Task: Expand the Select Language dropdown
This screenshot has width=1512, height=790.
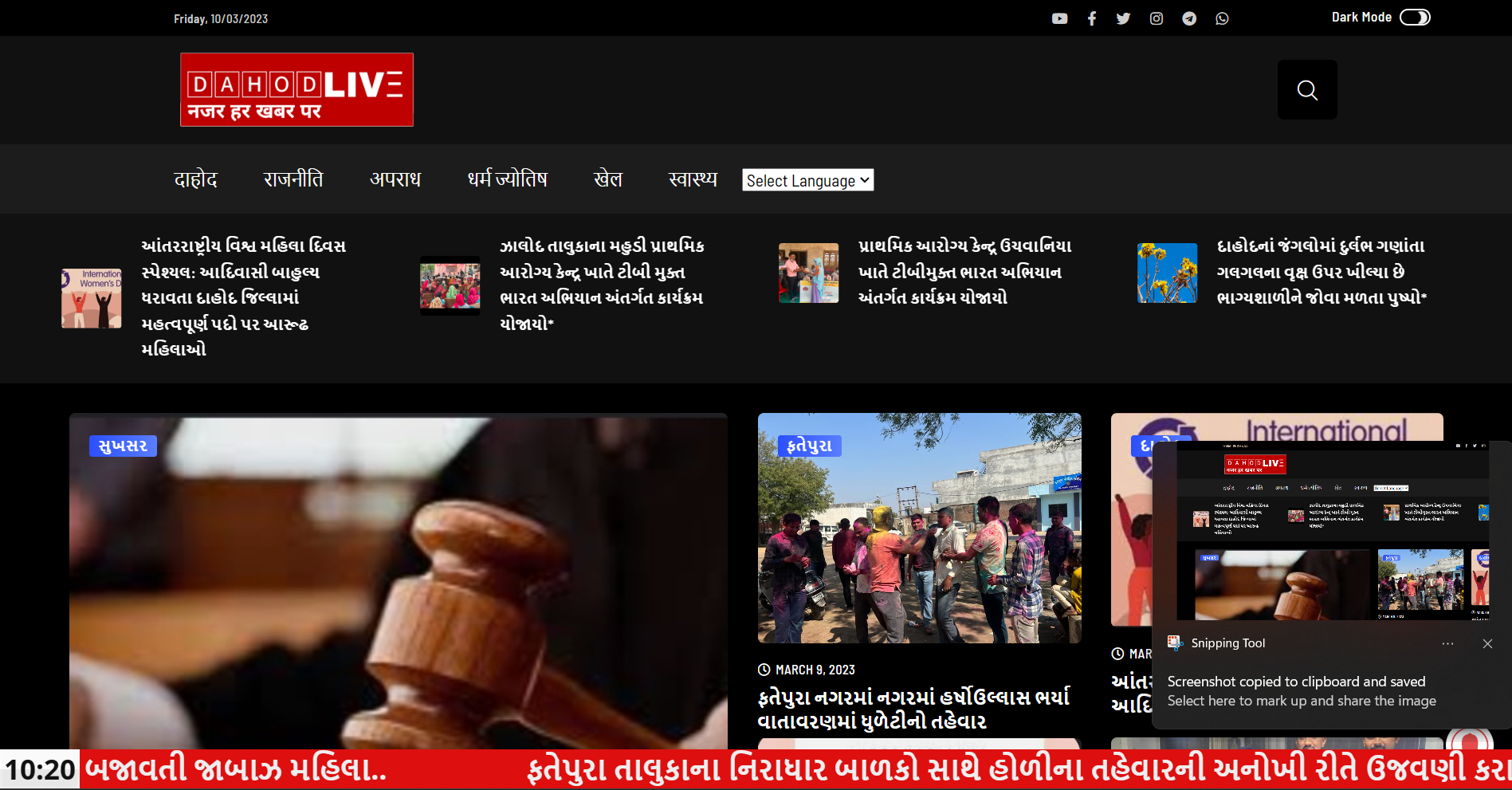Action: click(807, 180)
